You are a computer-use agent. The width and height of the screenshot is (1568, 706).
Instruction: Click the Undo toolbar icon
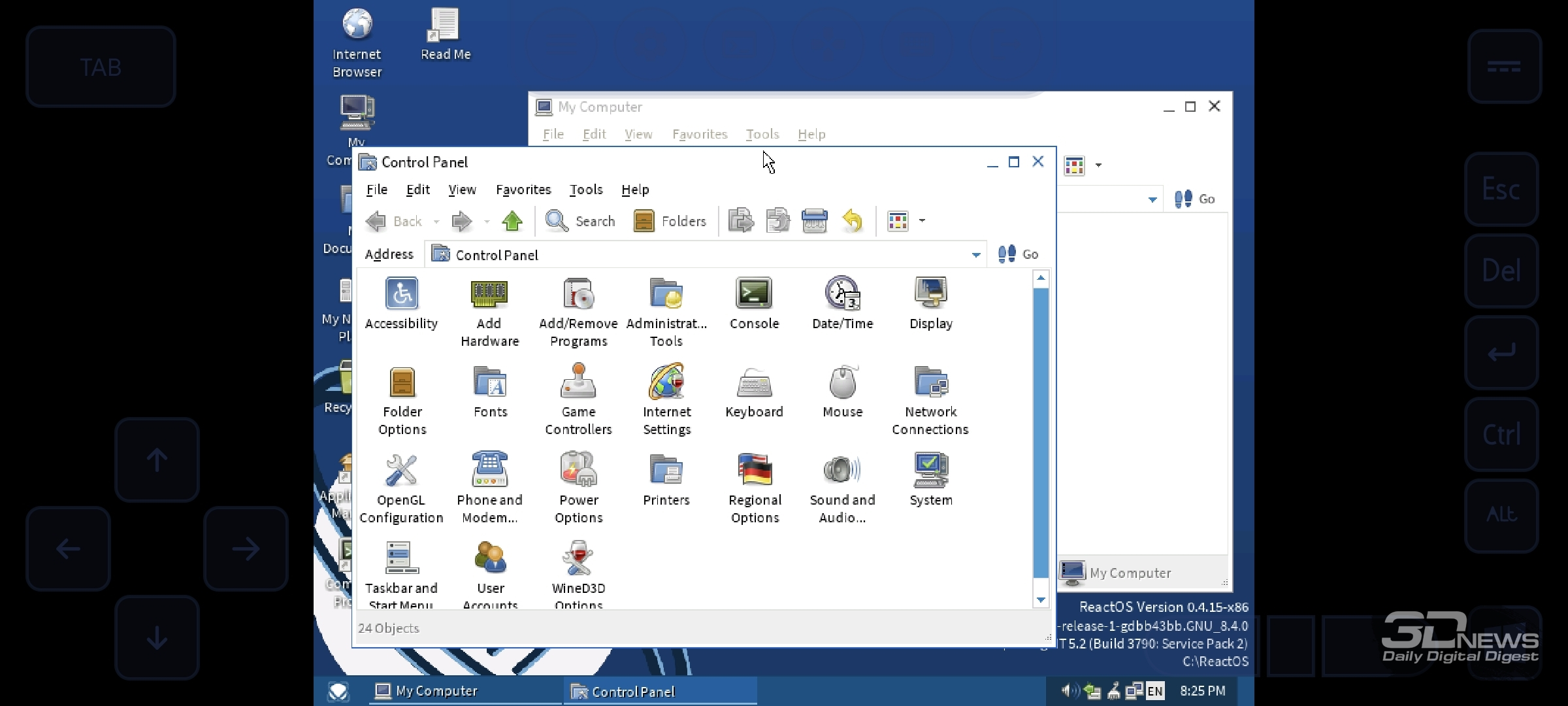coord(852,221)
